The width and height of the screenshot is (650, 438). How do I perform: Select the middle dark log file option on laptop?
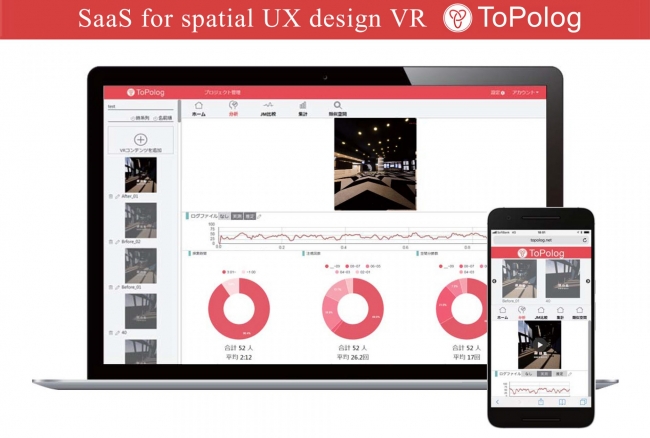[237, 216]
